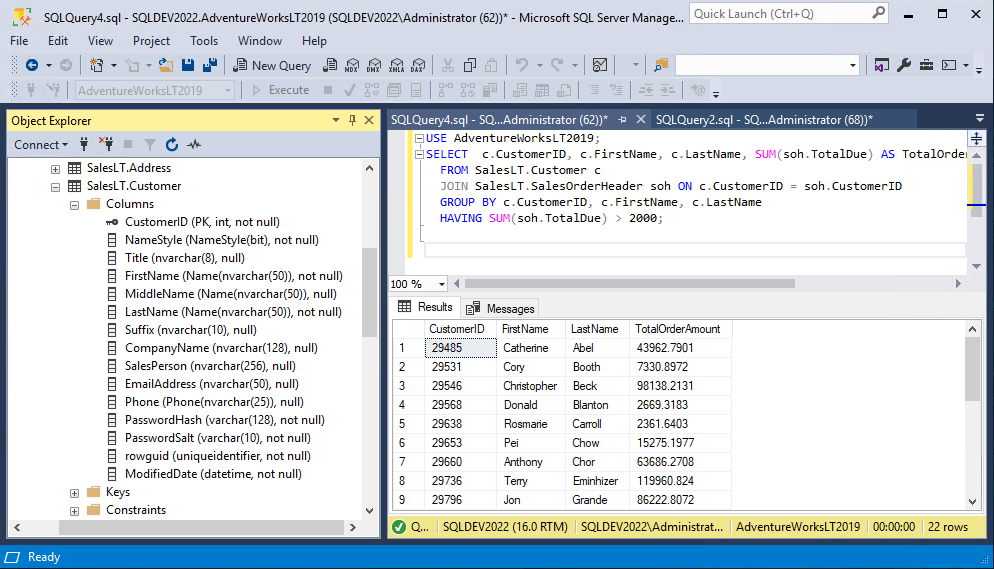
Task: Click the Open File folder icon
Action: pyautogui.click(x=165, y=65)
